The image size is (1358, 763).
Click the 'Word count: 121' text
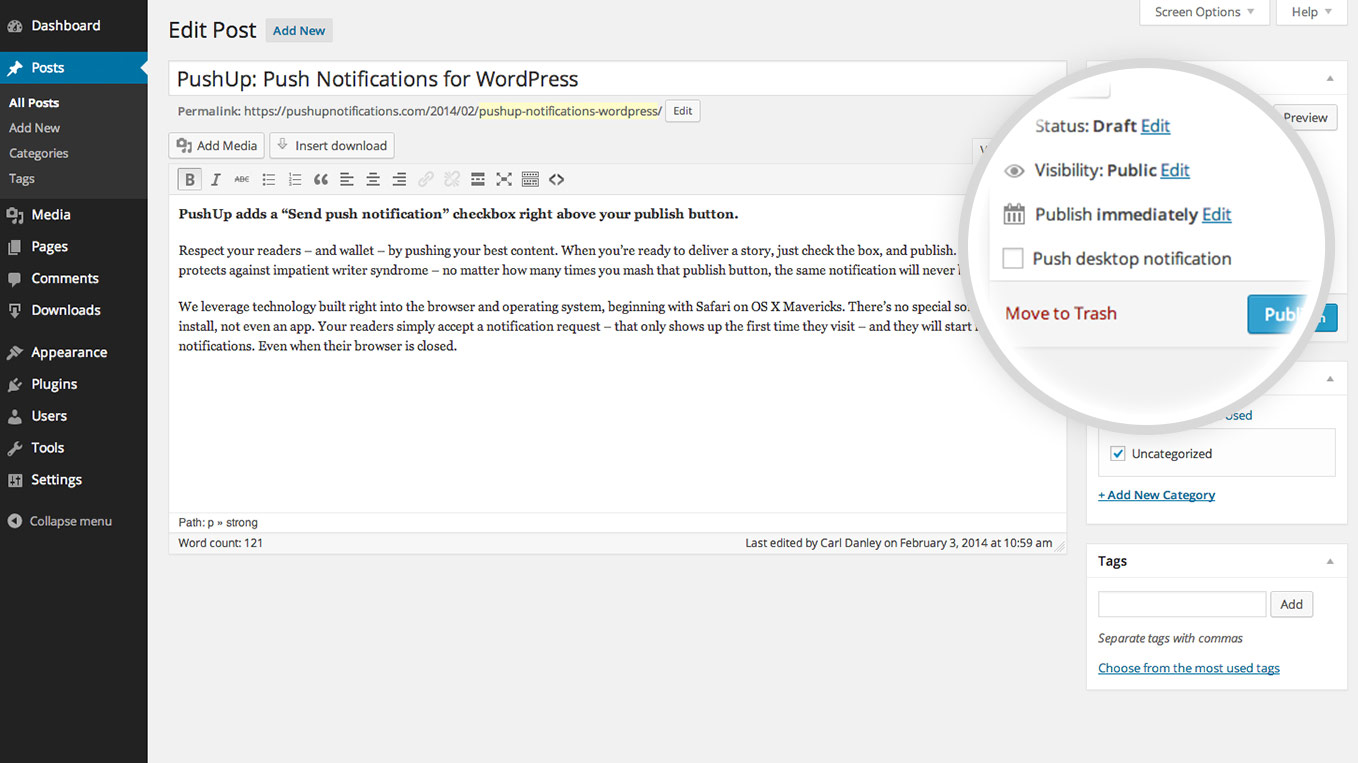(x=221, y=543)
